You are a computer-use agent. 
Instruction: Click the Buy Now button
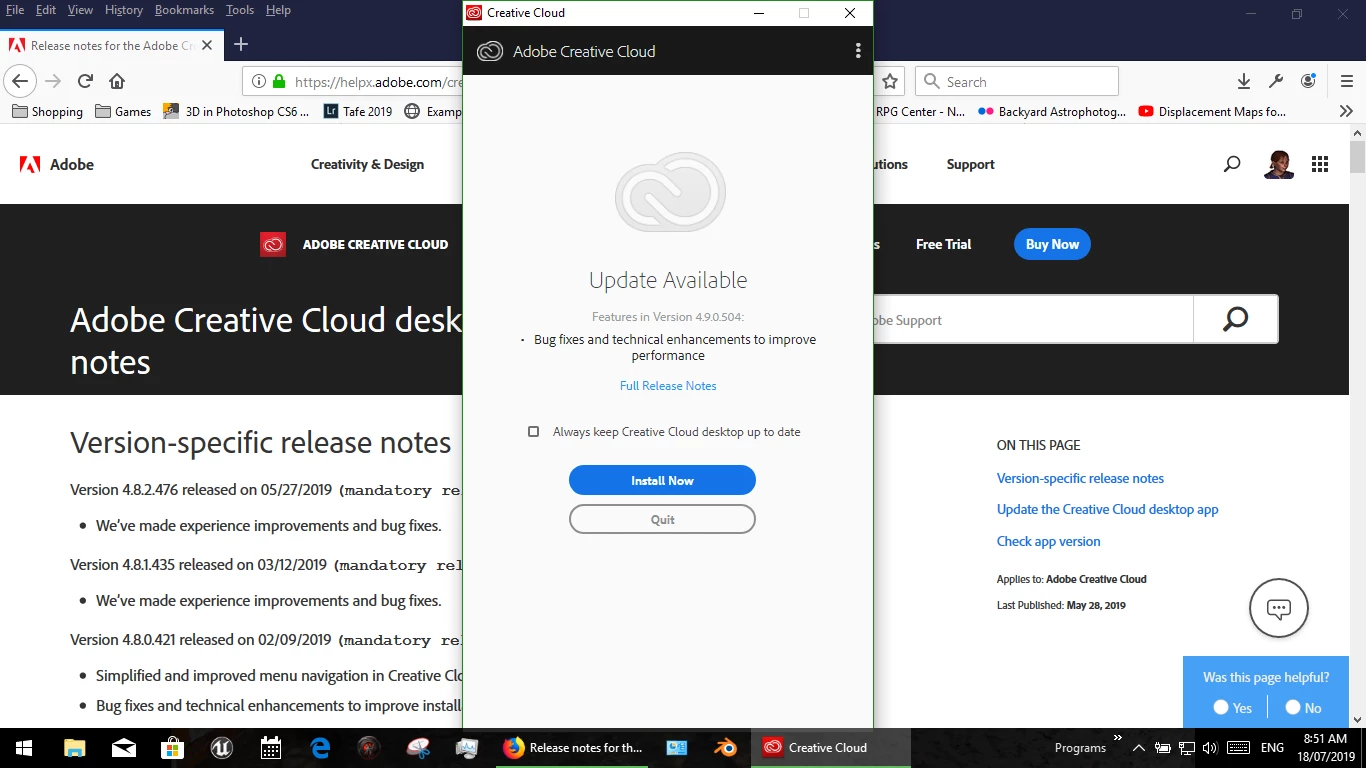coord(1052,244)
